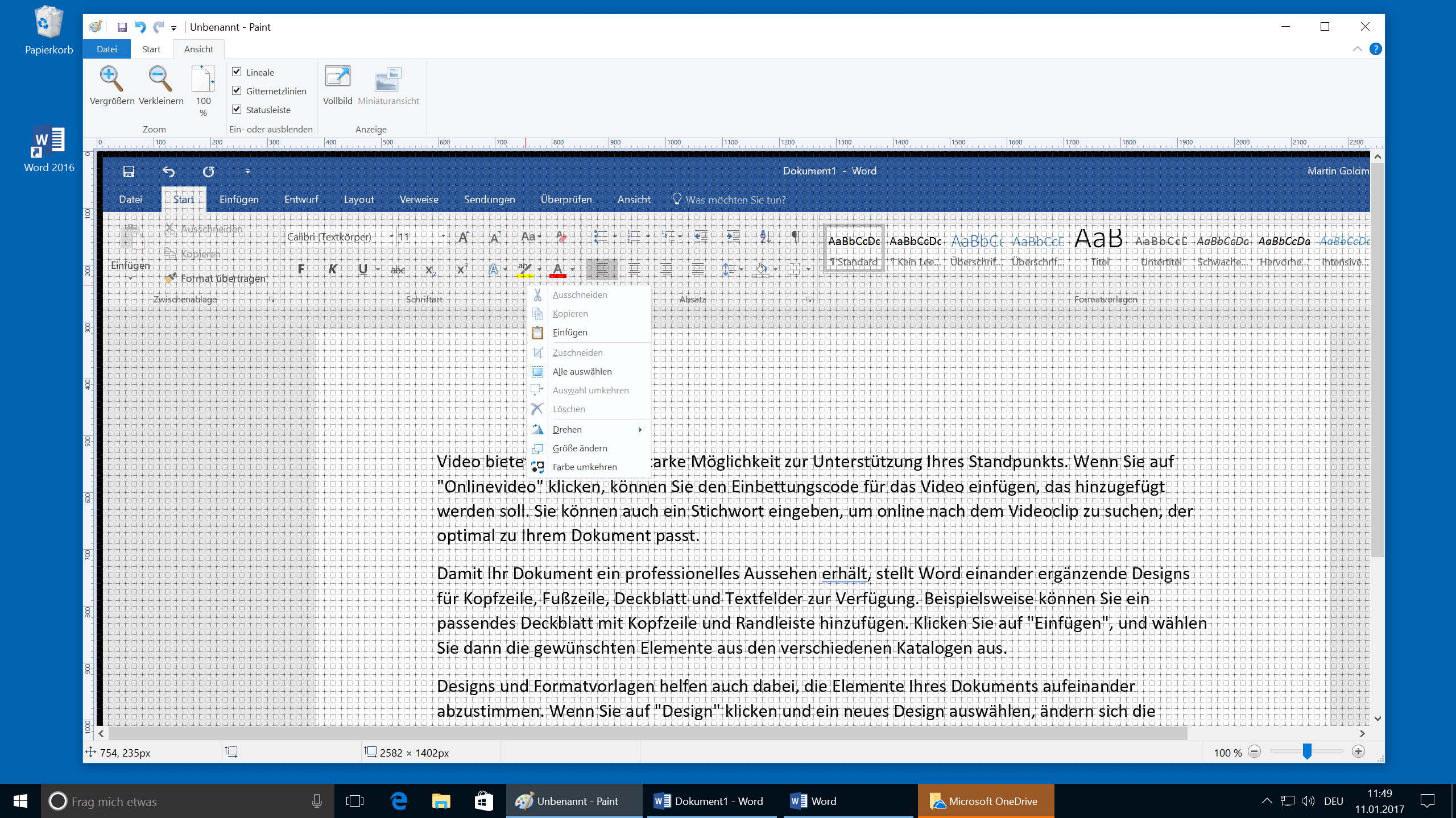Expand the Drehen submenu
Image resolution: width=1456 pixels, height=818 pixels.
pos(589,429)
